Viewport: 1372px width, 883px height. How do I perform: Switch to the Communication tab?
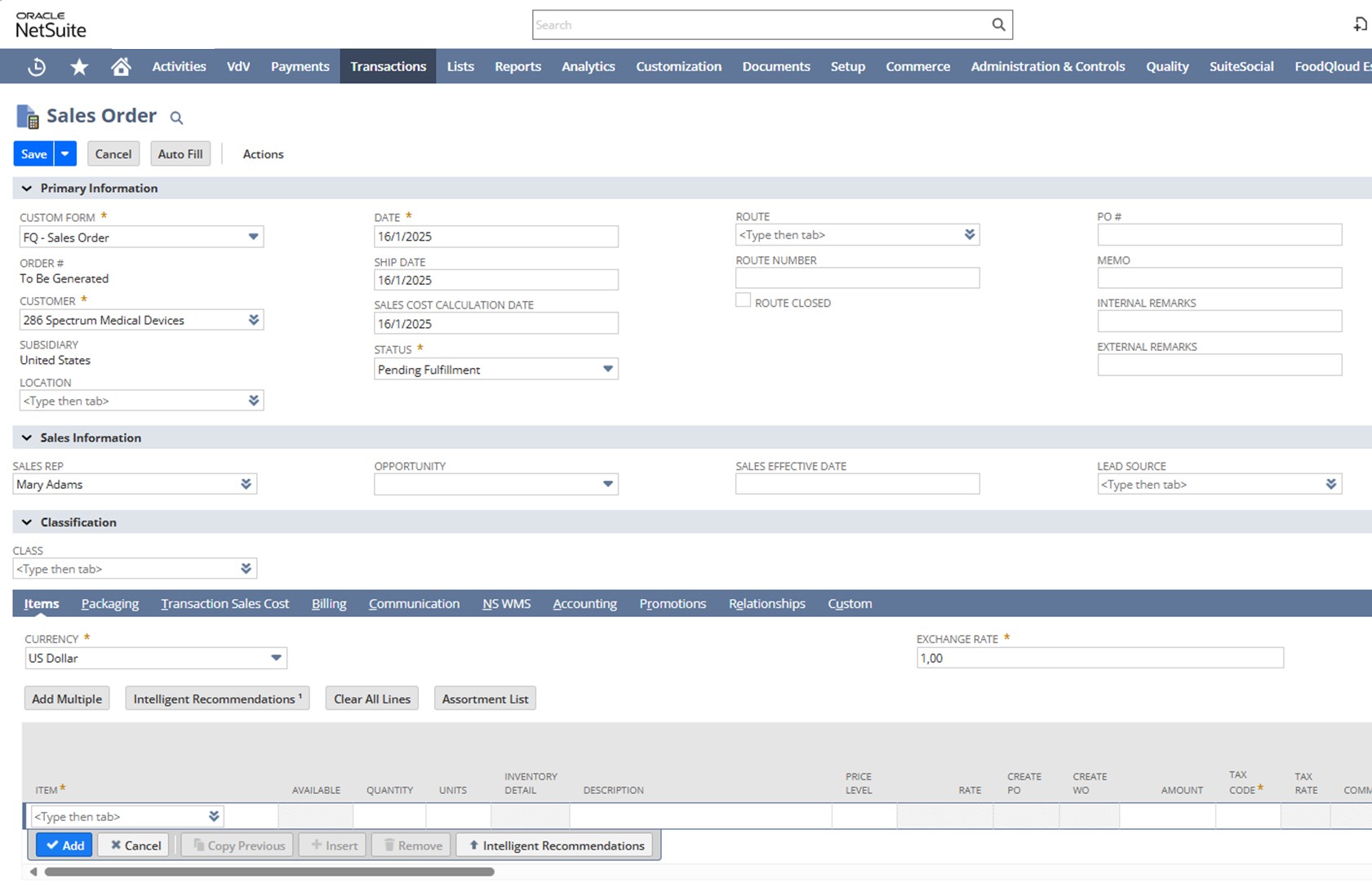point(414,604)
